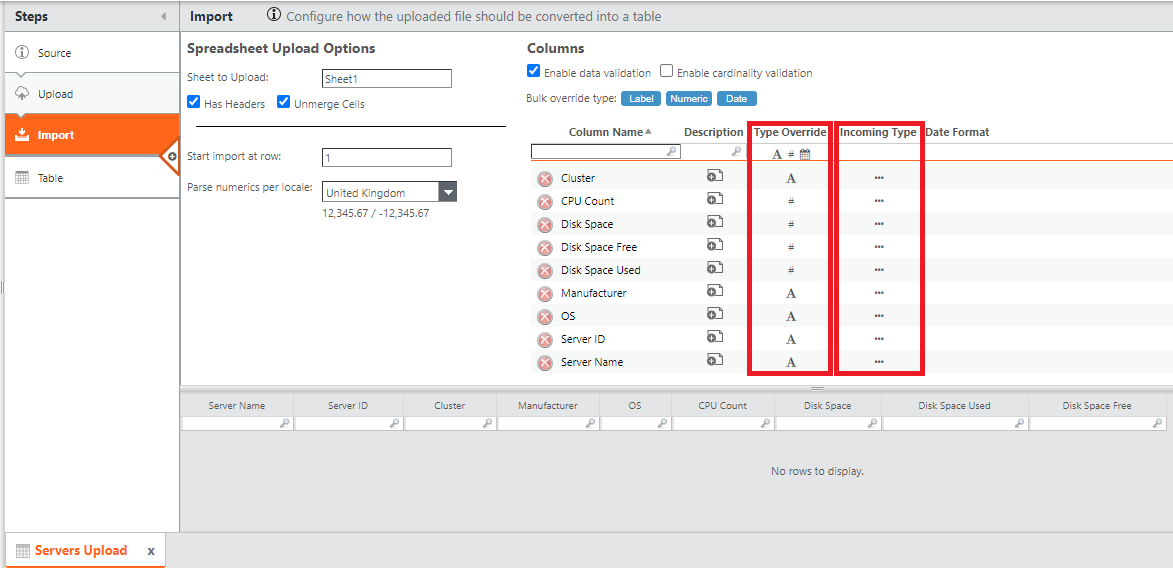Open OS incoming type options
This screenshot has width=1173, height=568.
pyautogui.click(x=879, y=316)
